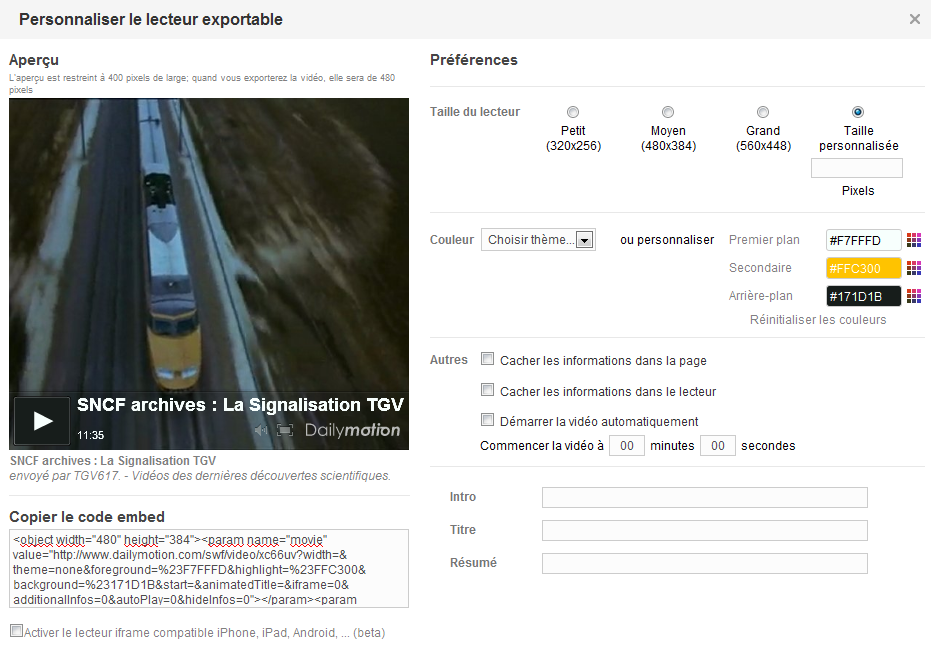
Task: Close the Personnaliser le lecteur exportable dialog
Action: 914,19
